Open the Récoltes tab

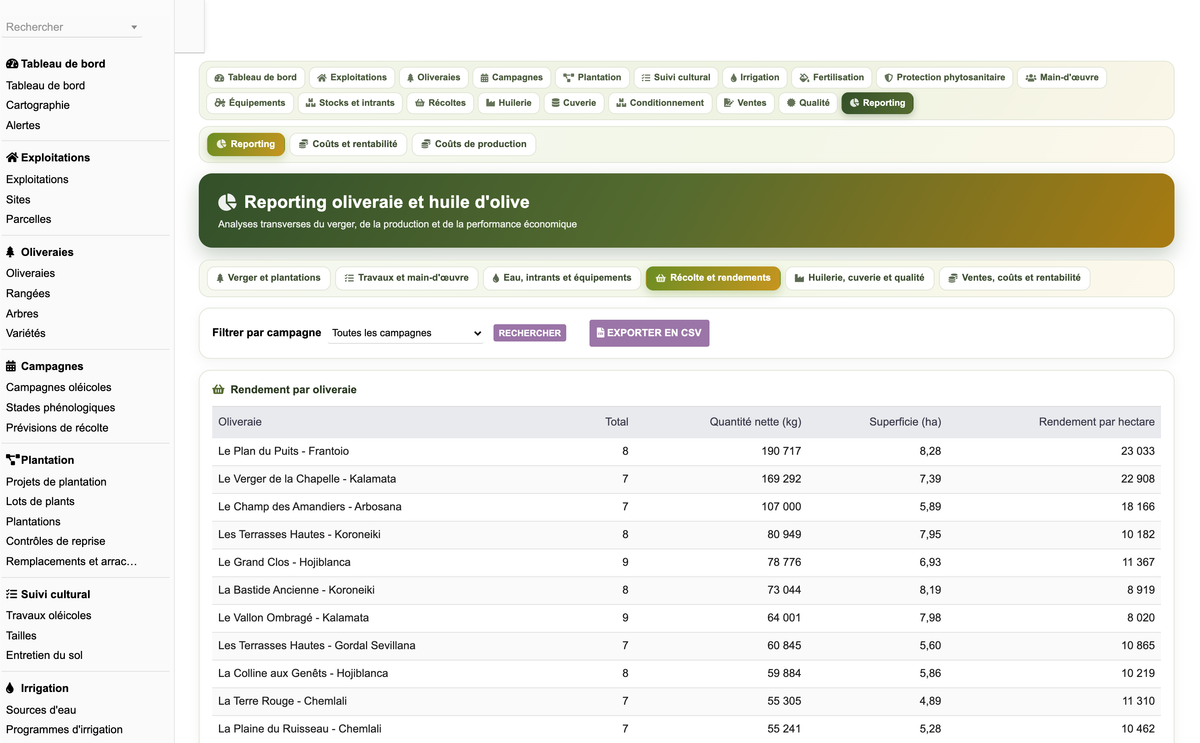point(440,102)
